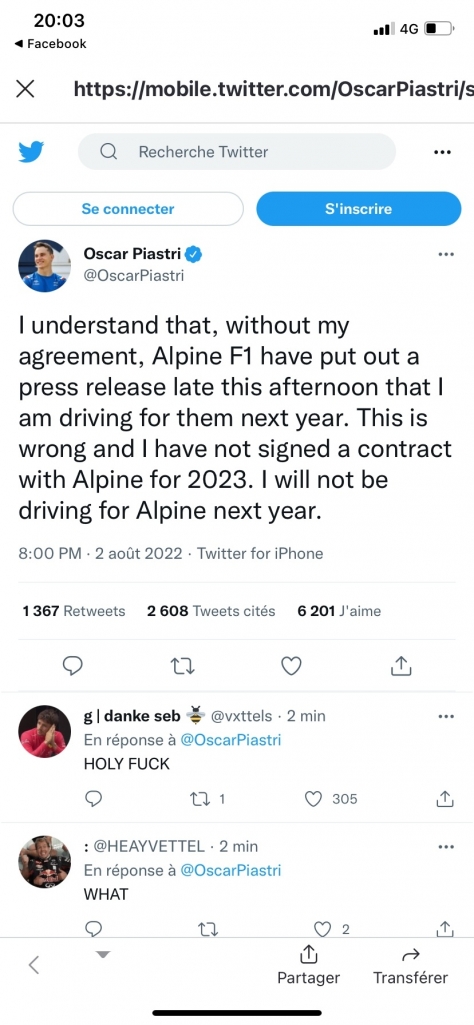The height and width of the screenshot is (1025, 474).
Task: Share the main tweet via upload icon
Action: click(401, 665)
